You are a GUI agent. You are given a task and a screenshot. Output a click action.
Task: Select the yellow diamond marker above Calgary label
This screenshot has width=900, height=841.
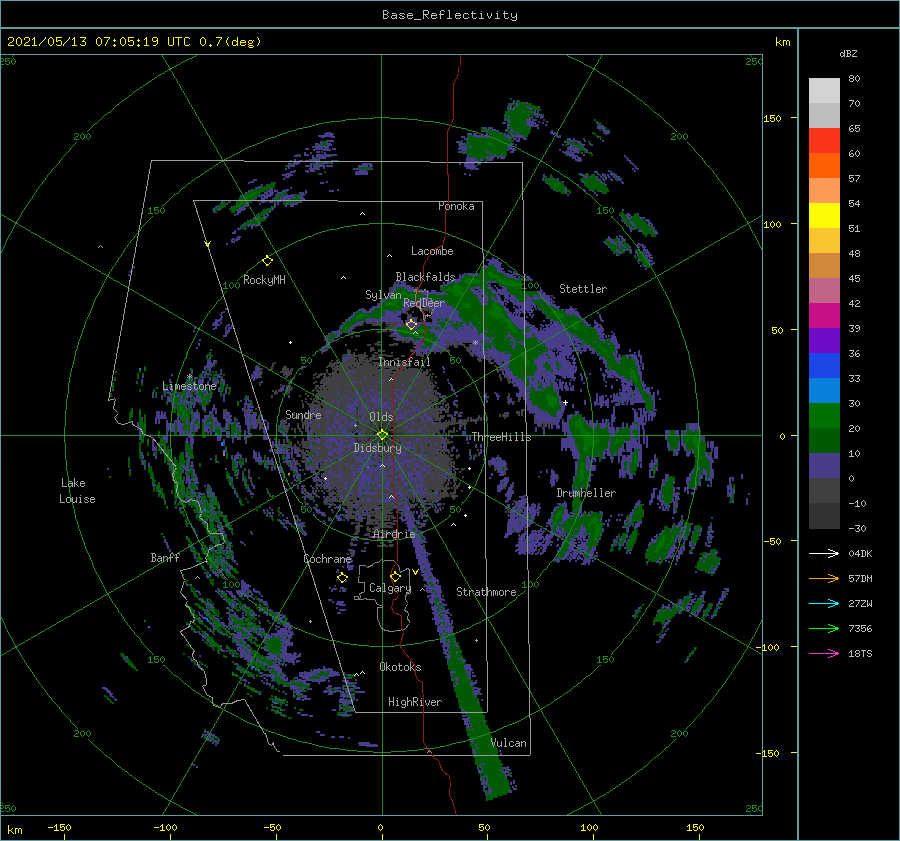click(395, 576)
